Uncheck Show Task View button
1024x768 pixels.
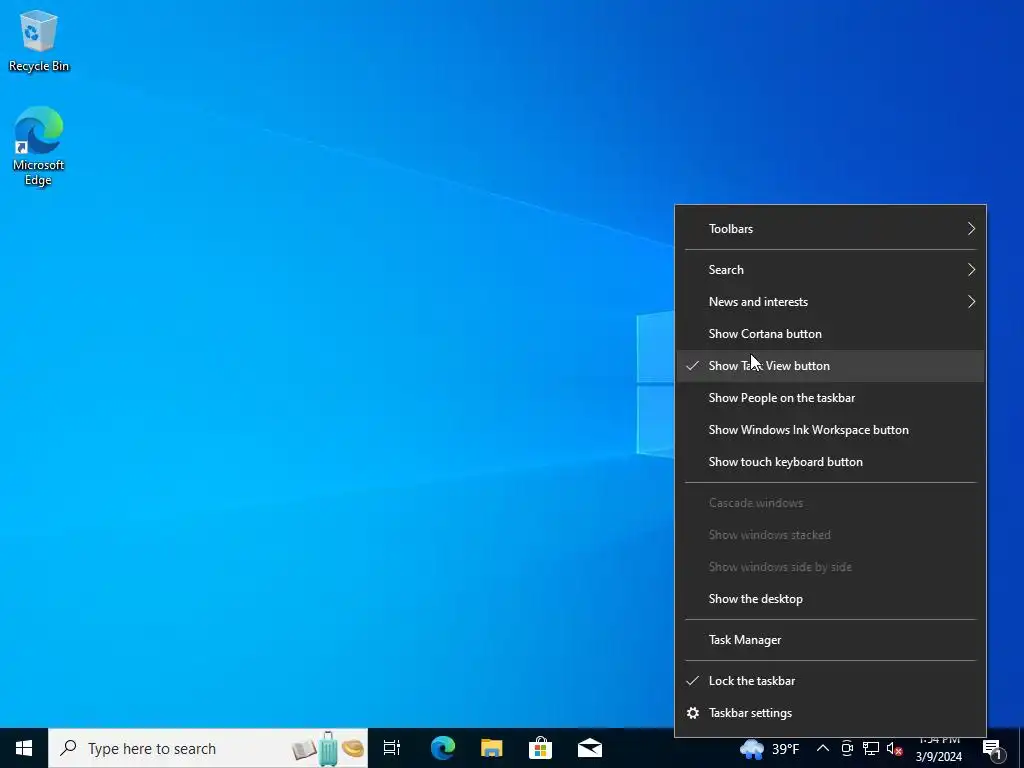click(x=831, y=366)
